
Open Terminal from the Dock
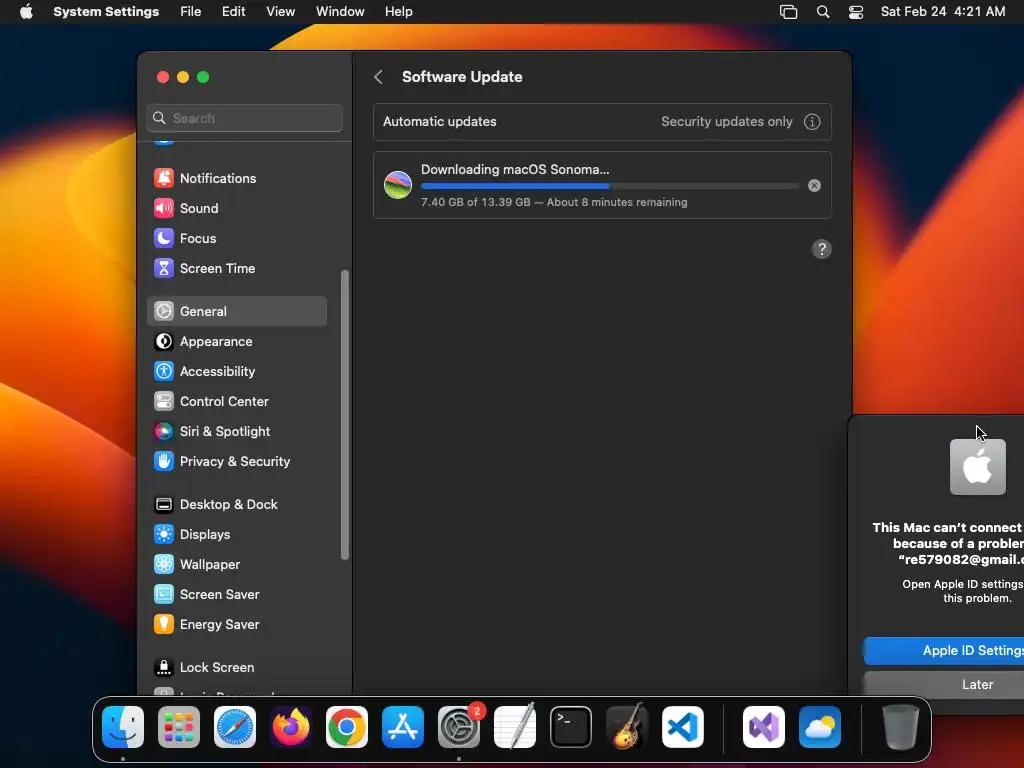pyautogui.click(x=571, y=727)
